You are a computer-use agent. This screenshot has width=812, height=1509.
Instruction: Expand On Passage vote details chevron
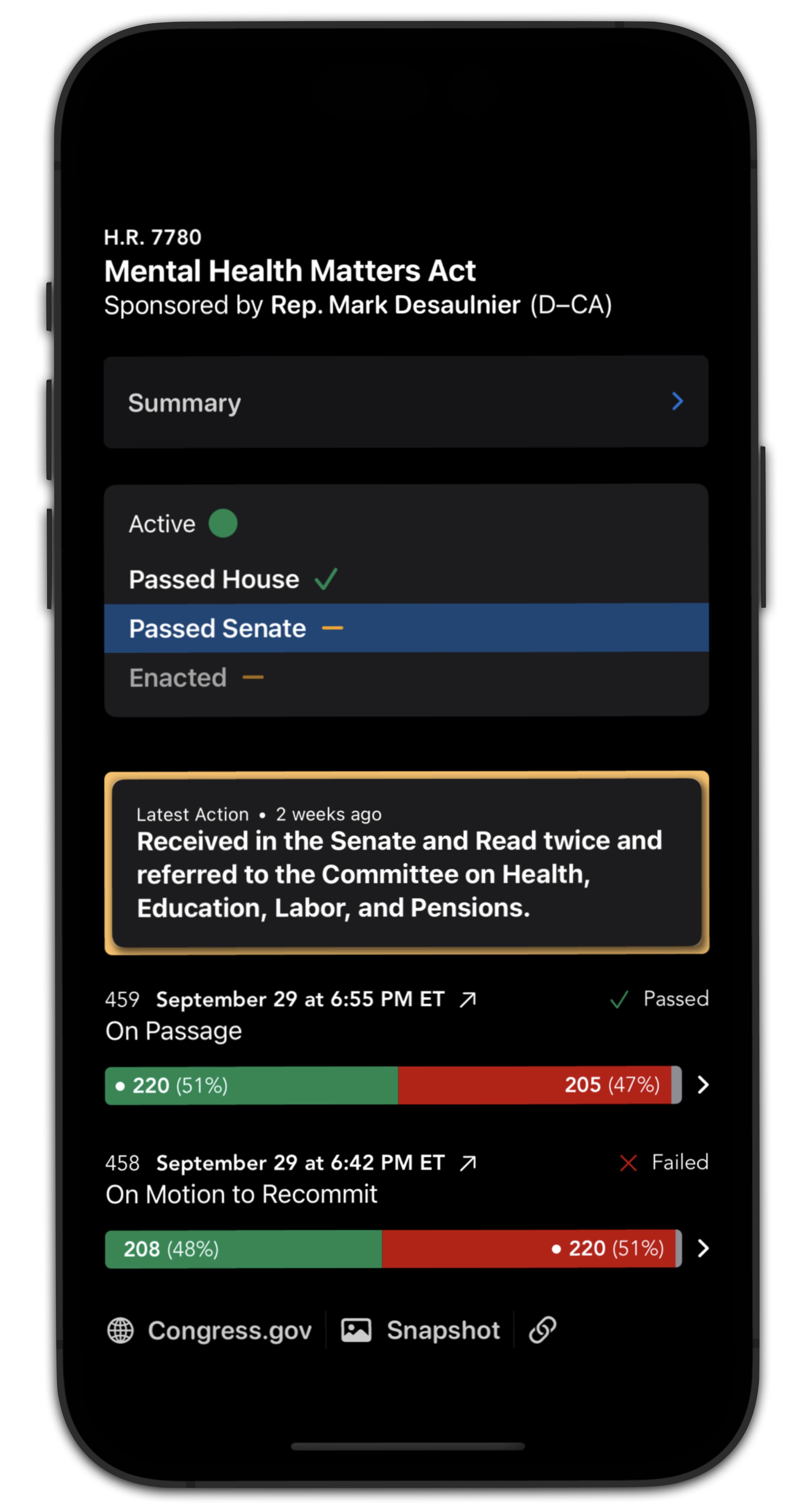click(x=703, y=1085)
